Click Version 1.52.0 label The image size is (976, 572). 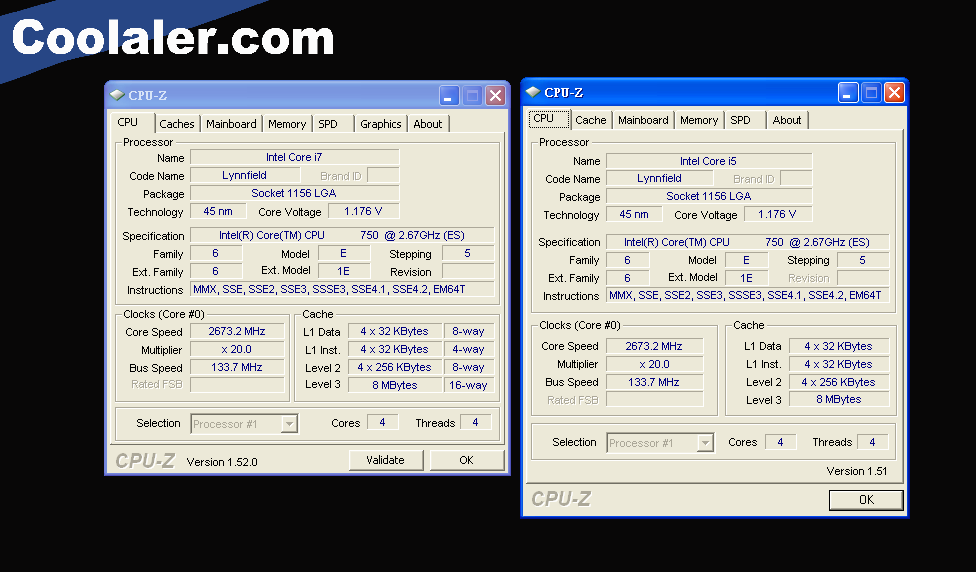point(222,462)
